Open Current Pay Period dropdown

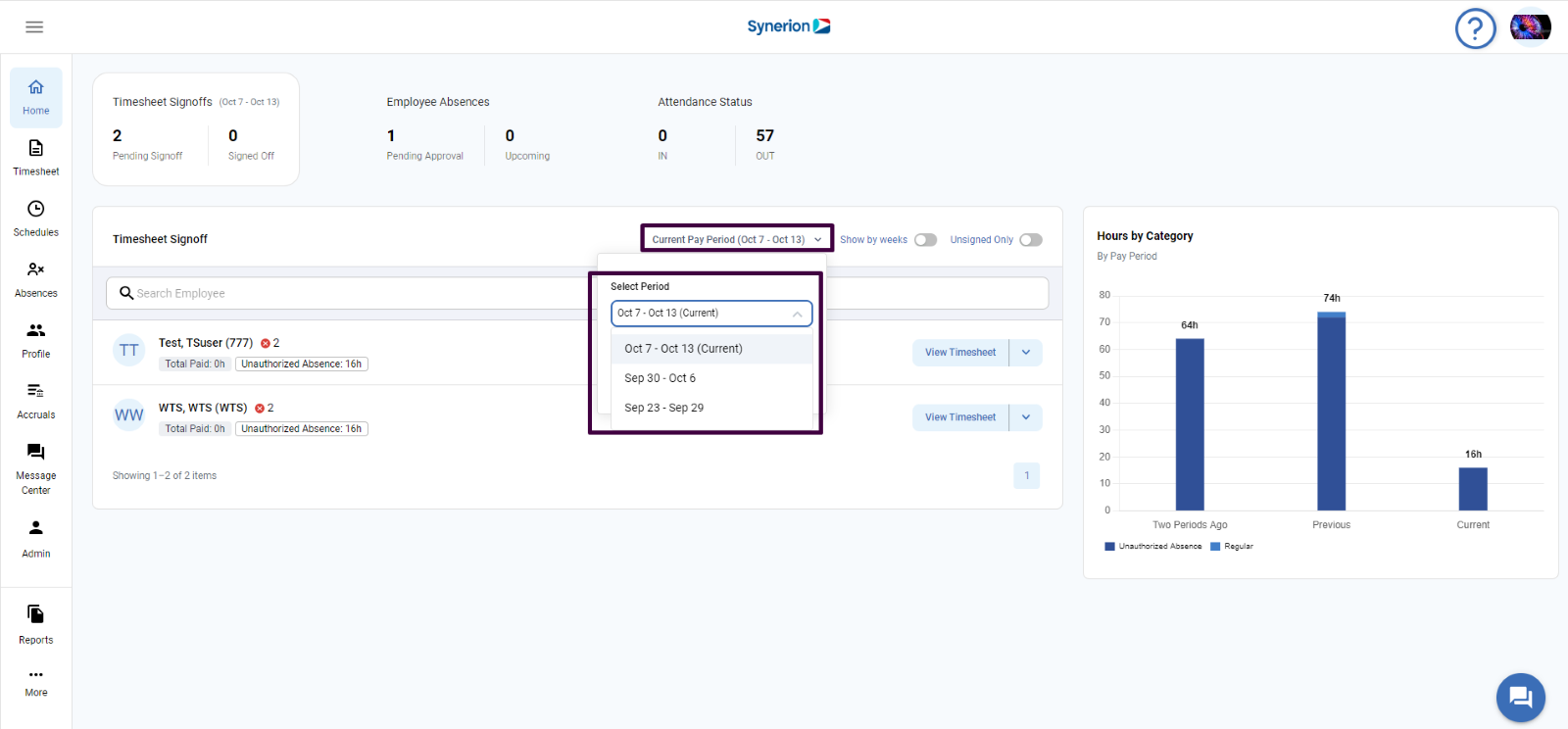click(737, 239)
